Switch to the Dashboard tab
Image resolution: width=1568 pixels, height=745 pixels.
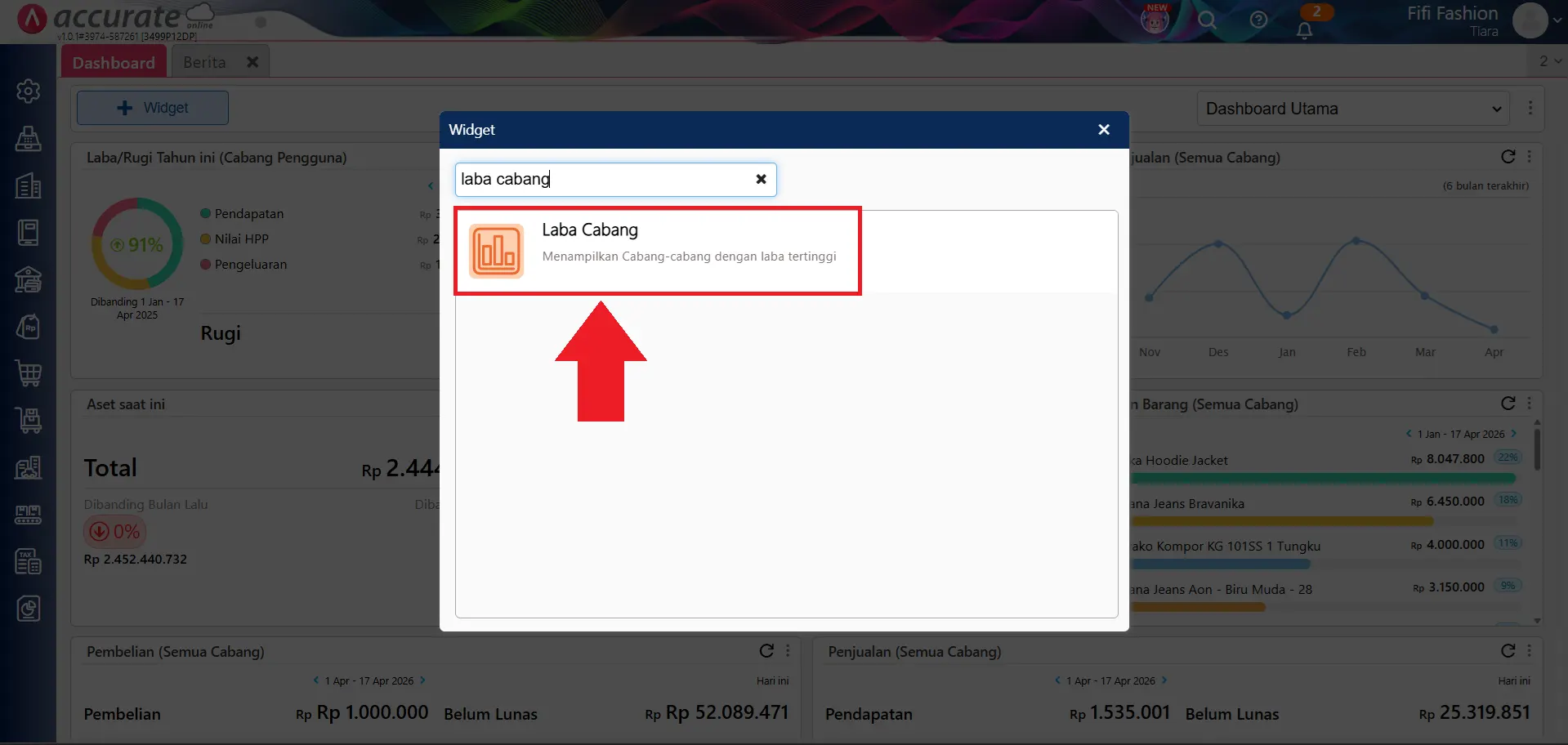click(114, 62)
